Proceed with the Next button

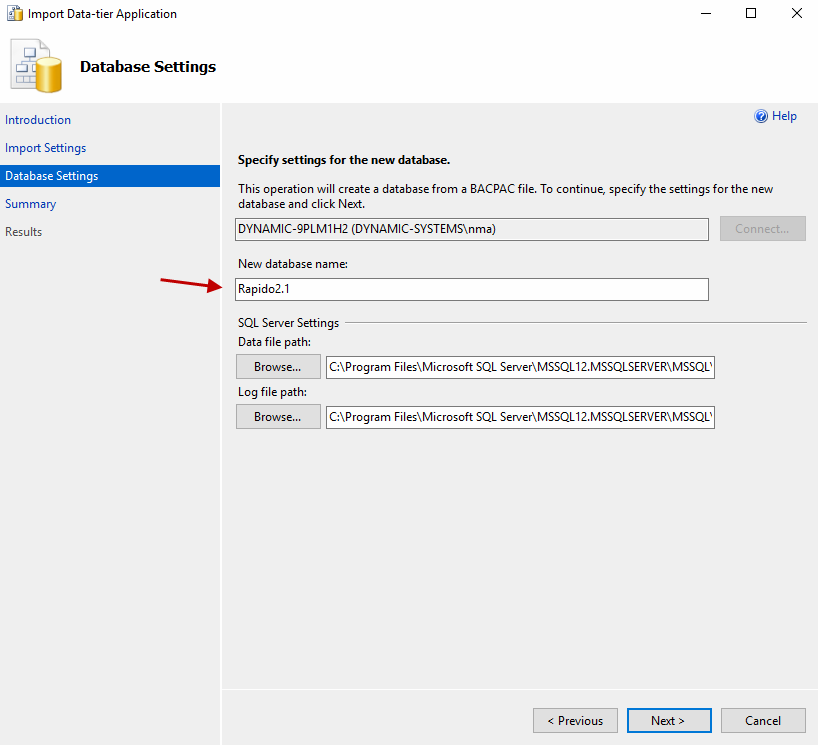tap(668, 721)
